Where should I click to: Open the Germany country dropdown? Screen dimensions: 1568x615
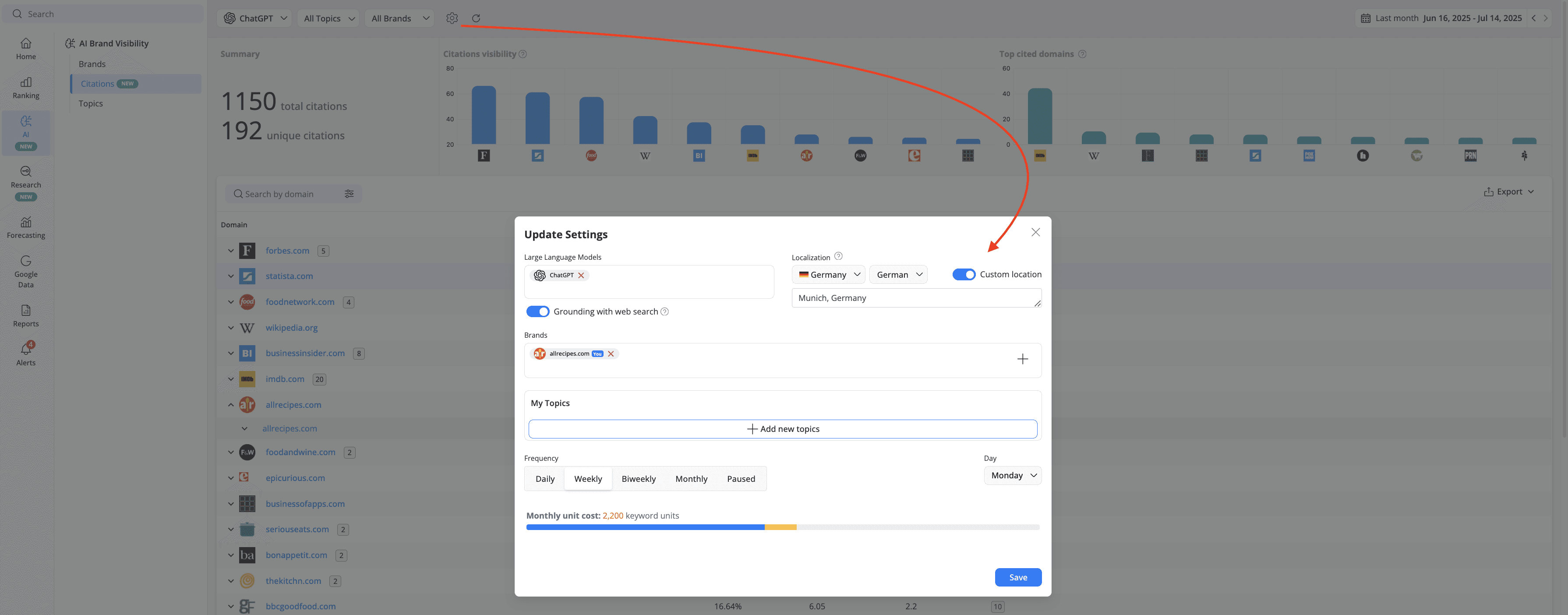pyautogui.click(x=828, y=275)
